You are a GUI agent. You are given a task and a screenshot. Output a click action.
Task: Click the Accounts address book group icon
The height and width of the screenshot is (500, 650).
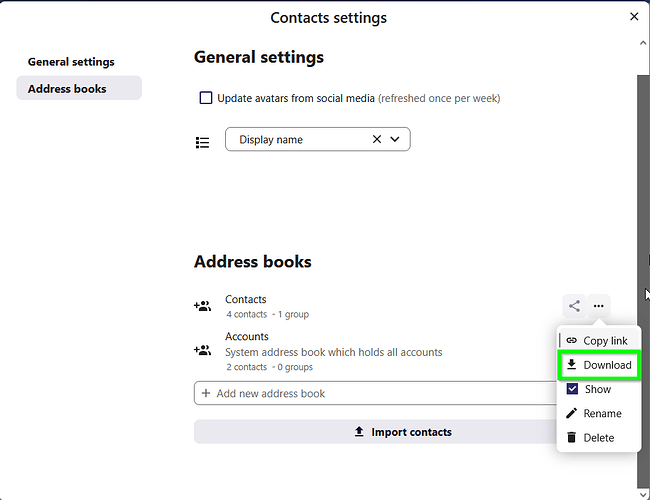click(203, 351)
